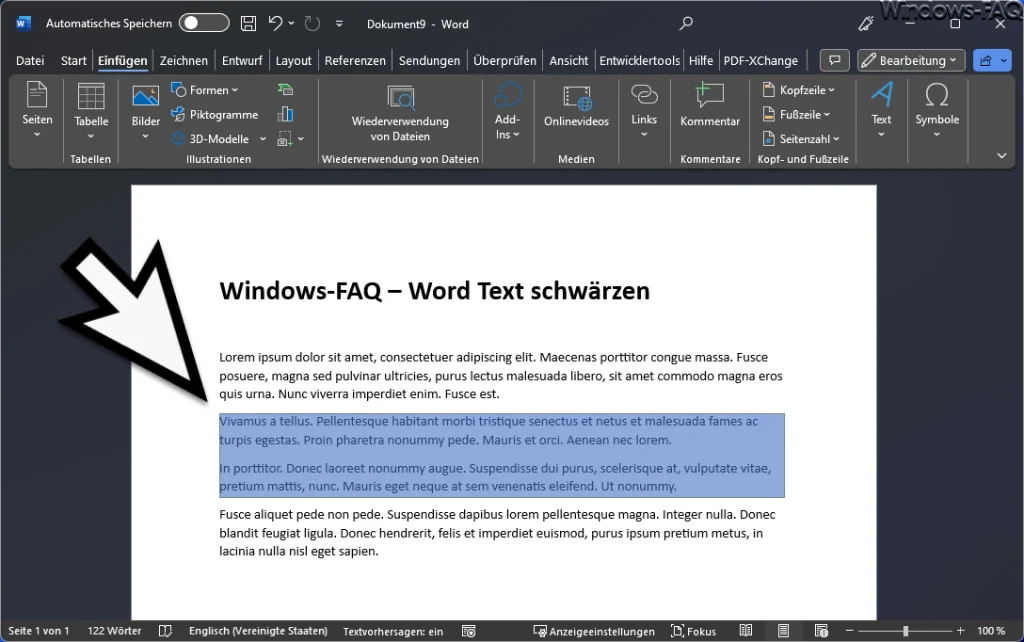Collapse the ribbon with chevron
The height and width of the screenshot is (642, 1024).
pyautogui.click(x=1001, y=155)
